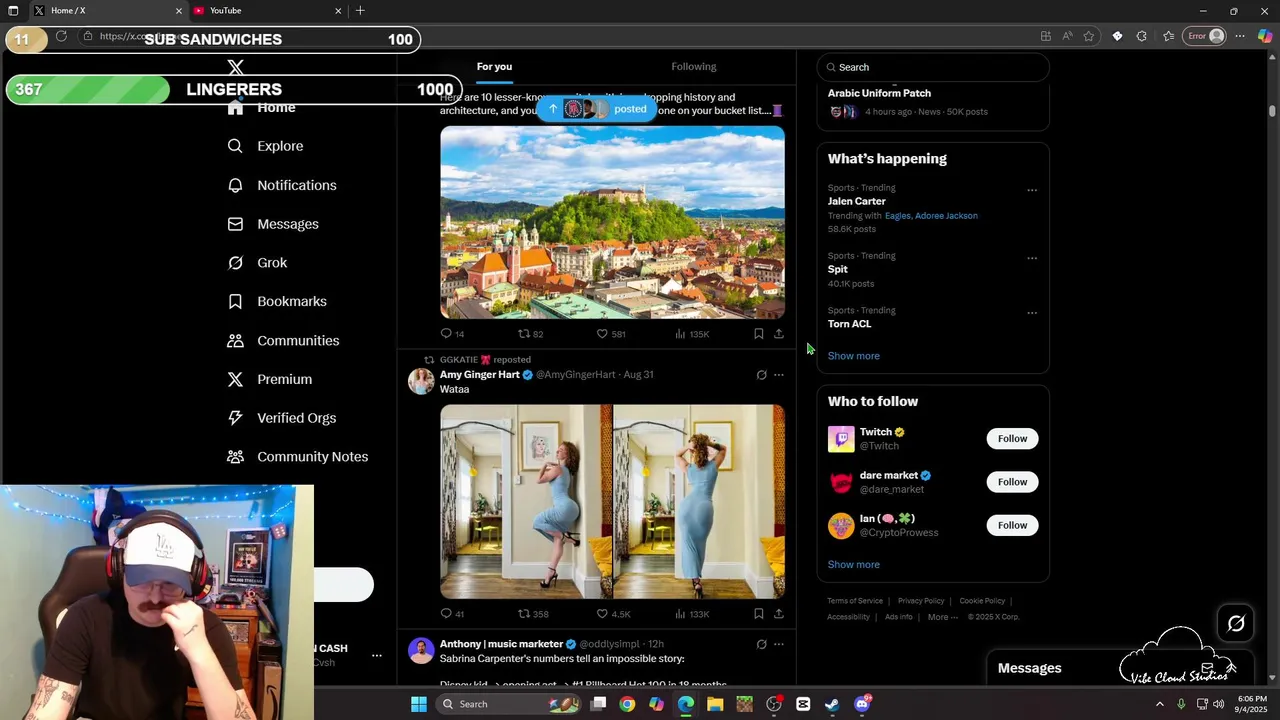This screenshot has width=1280, height=720.
Task: Click Grok explain icon on Amy's post
Action: [761, 375]
